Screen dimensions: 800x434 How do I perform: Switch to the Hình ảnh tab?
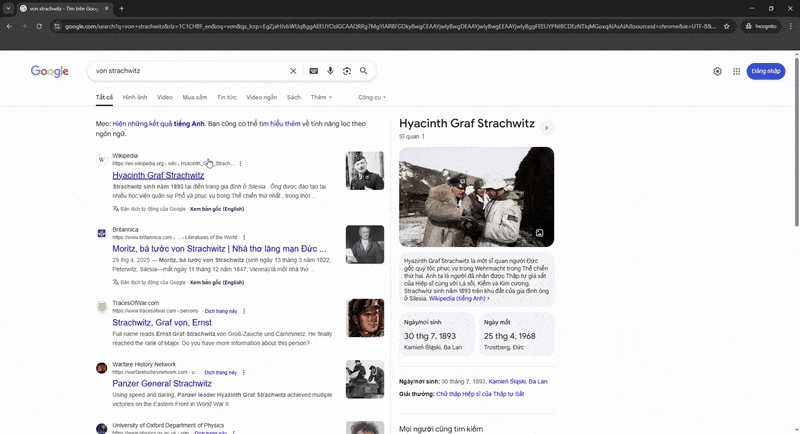(135, 97)
